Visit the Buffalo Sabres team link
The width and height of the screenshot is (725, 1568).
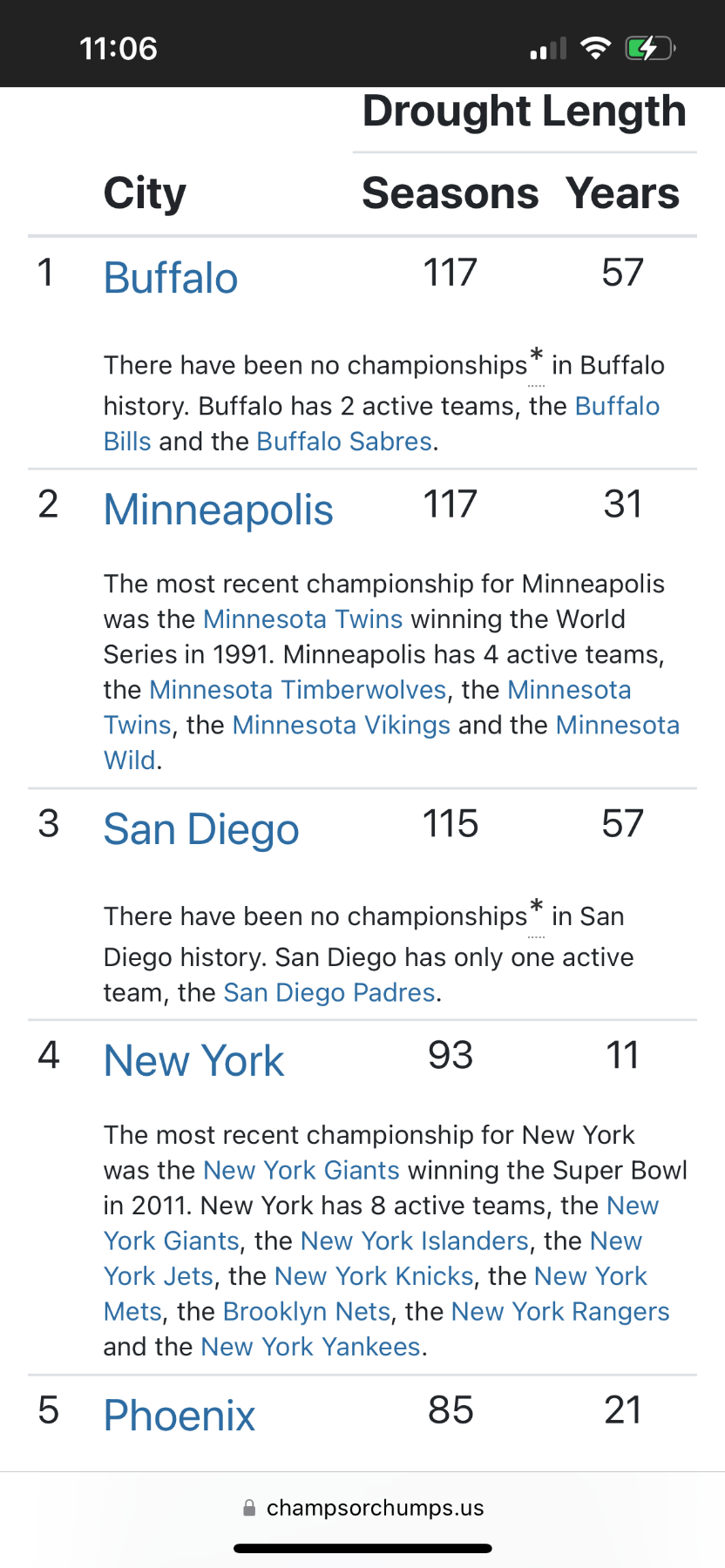[x=344, y=442]
